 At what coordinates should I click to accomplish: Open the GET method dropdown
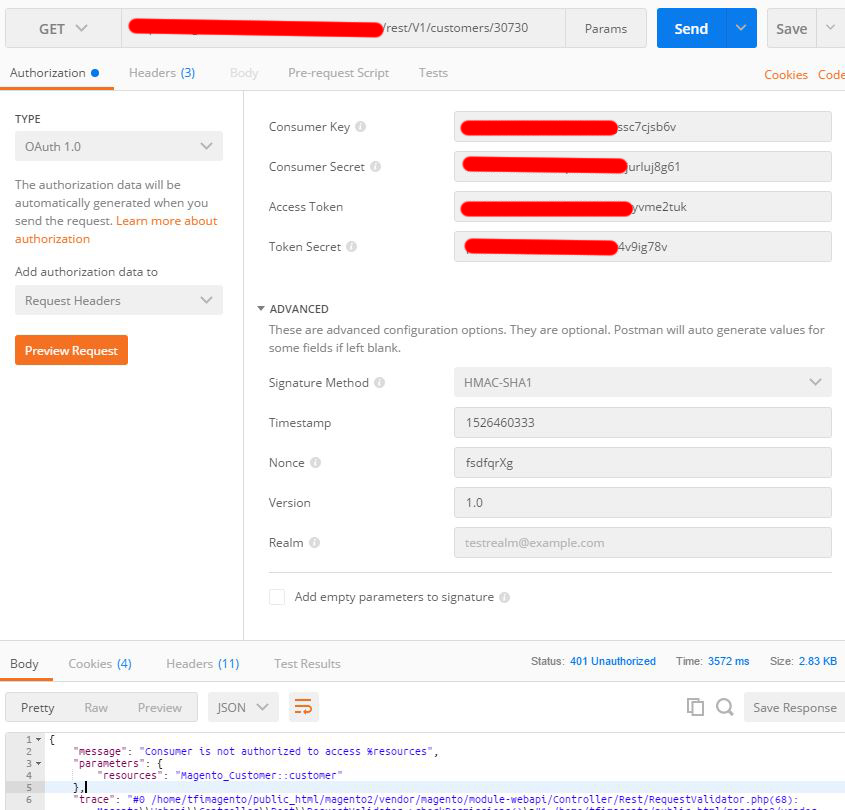pos(61,28)
